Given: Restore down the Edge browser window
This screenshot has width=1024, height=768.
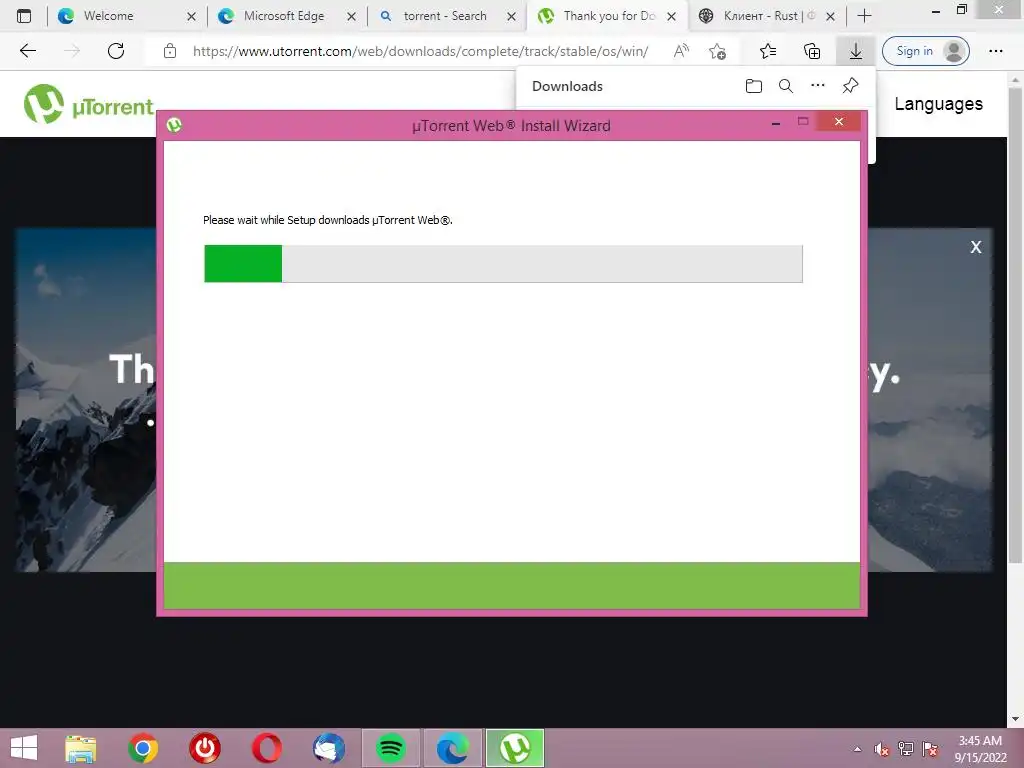Looking at the screenshot, I should 961,10.
